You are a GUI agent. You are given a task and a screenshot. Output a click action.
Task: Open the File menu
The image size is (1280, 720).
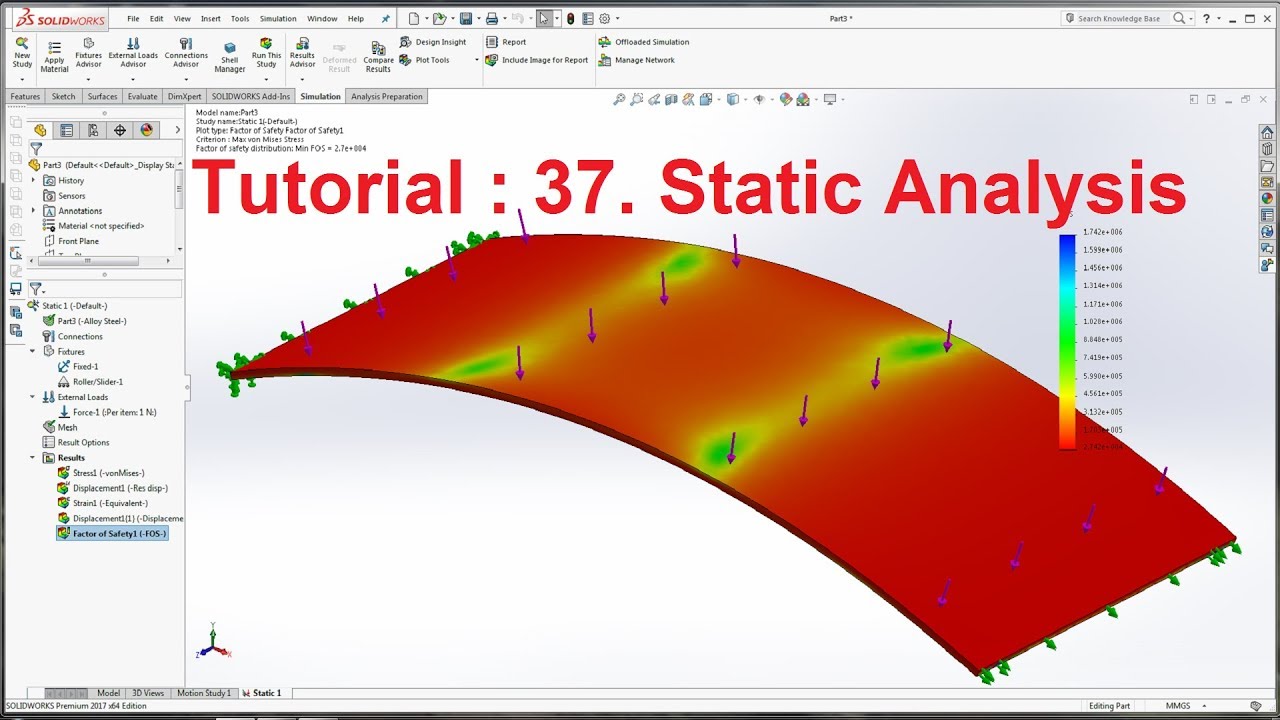pos(133,18)
